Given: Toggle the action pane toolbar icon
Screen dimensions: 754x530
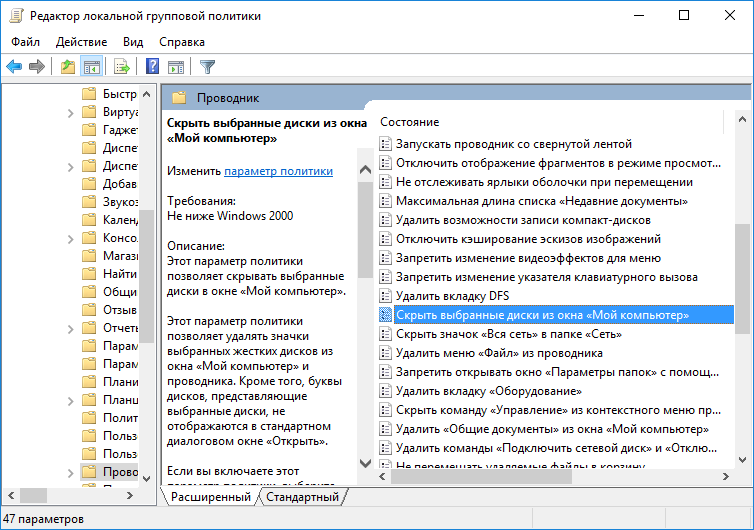Looking at the screenshot, I should (x=176, y=67).
